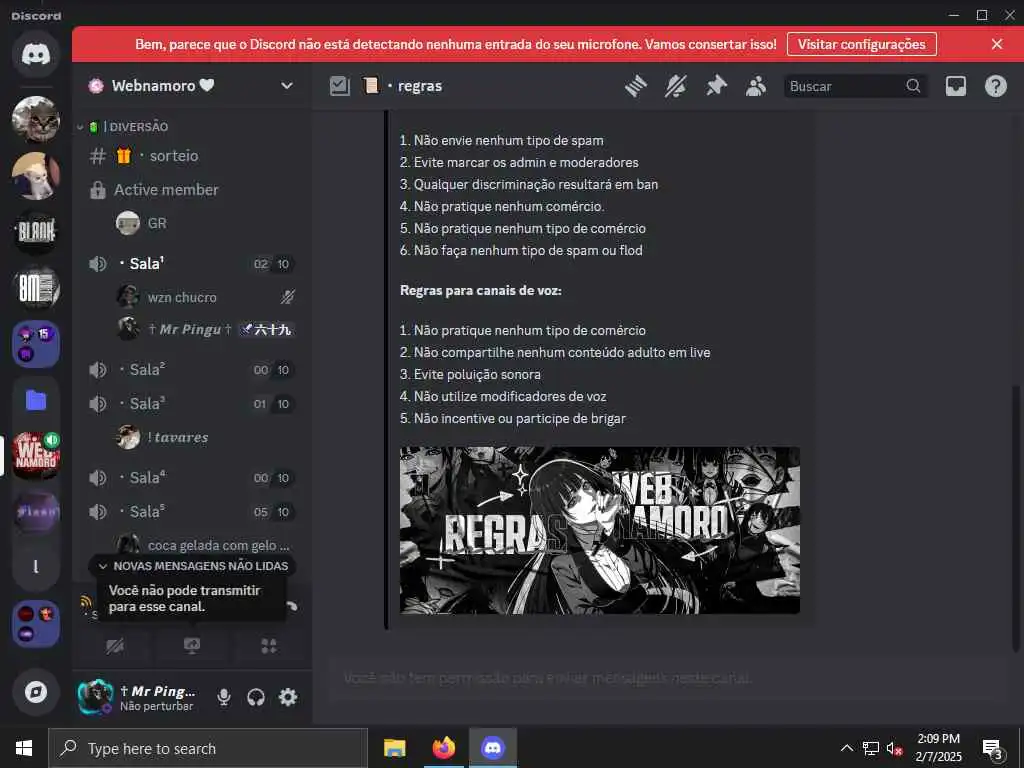
Task: Open File Explorer from taskbar
Action: [394, 748]
